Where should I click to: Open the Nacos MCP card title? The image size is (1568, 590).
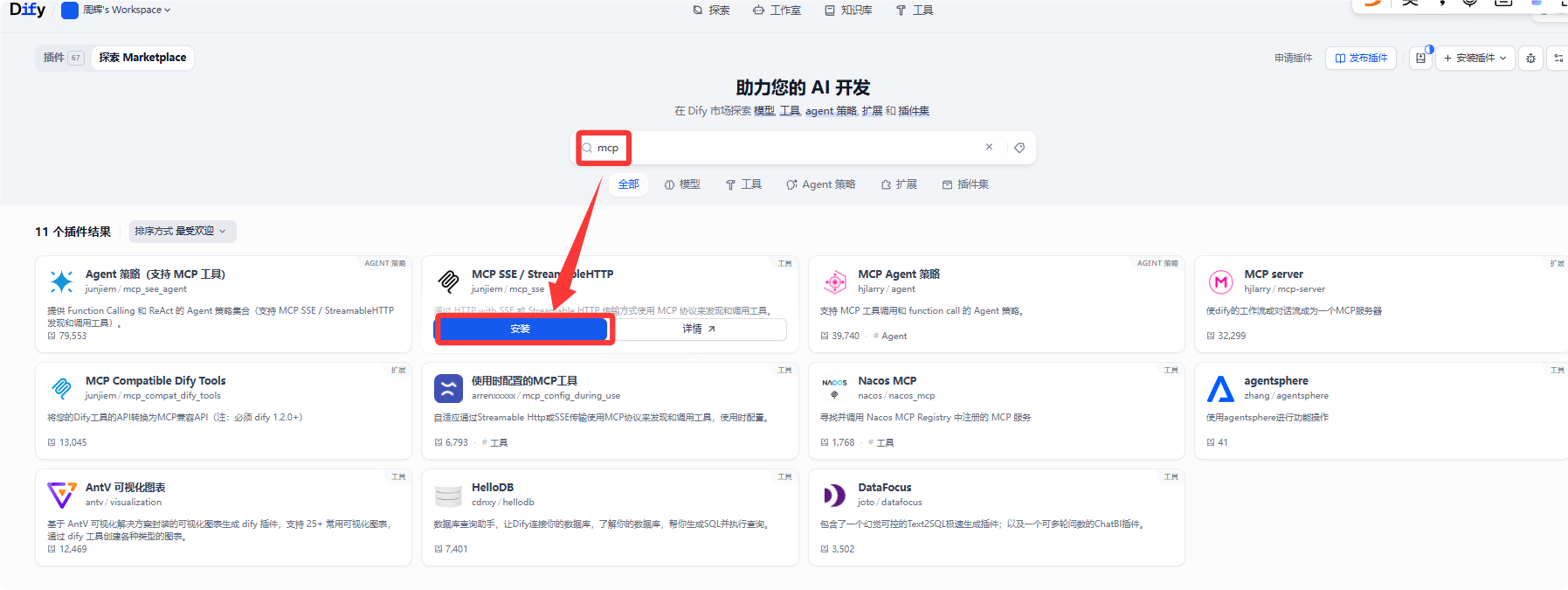click(888, 381)
